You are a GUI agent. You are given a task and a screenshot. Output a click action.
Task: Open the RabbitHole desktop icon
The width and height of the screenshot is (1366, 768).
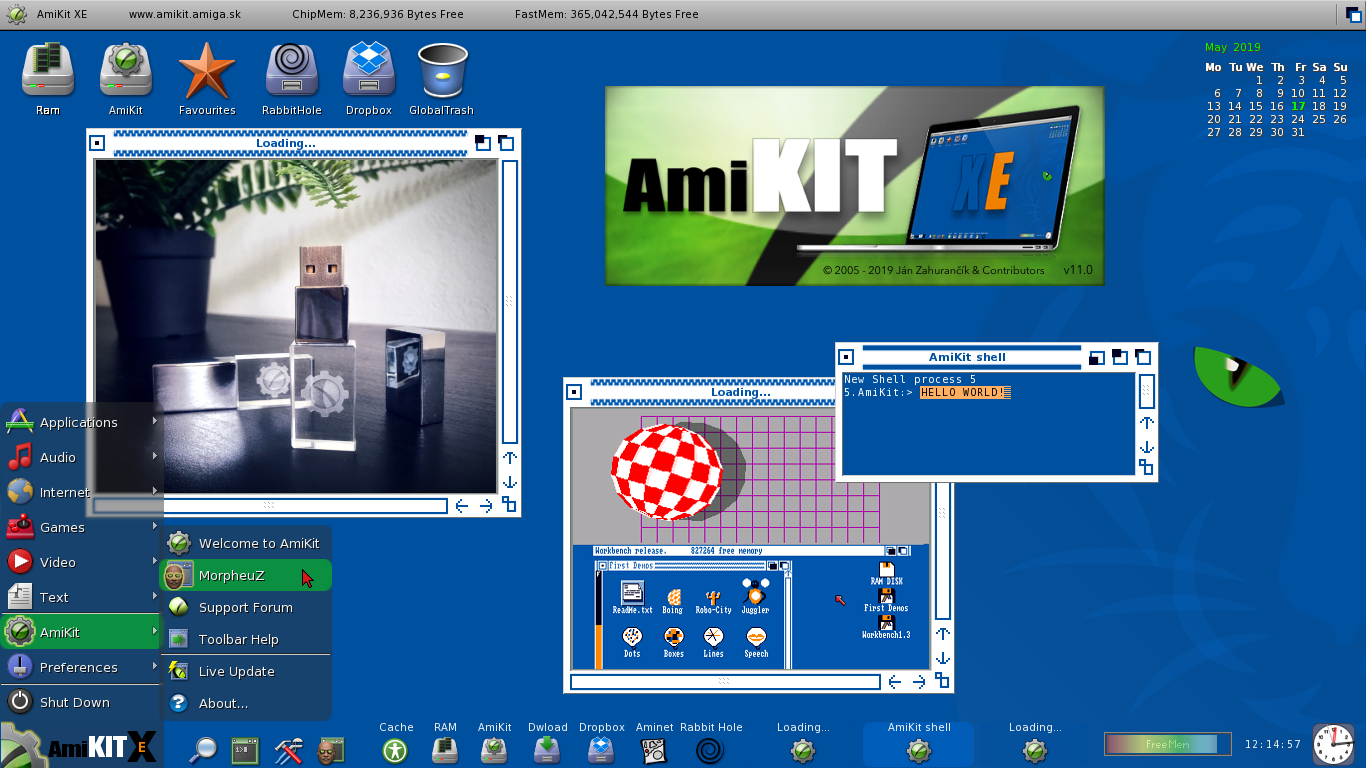pos(291,72)
